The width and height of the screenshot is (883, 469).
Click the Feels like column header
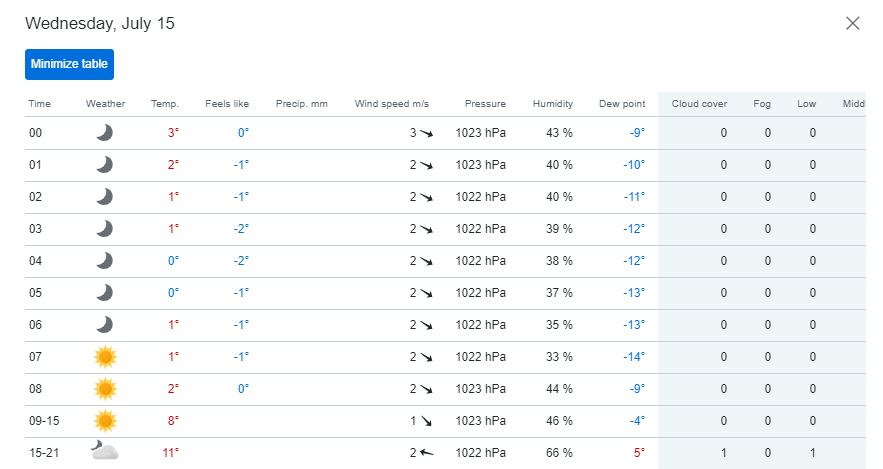click(x=227, y=104)
